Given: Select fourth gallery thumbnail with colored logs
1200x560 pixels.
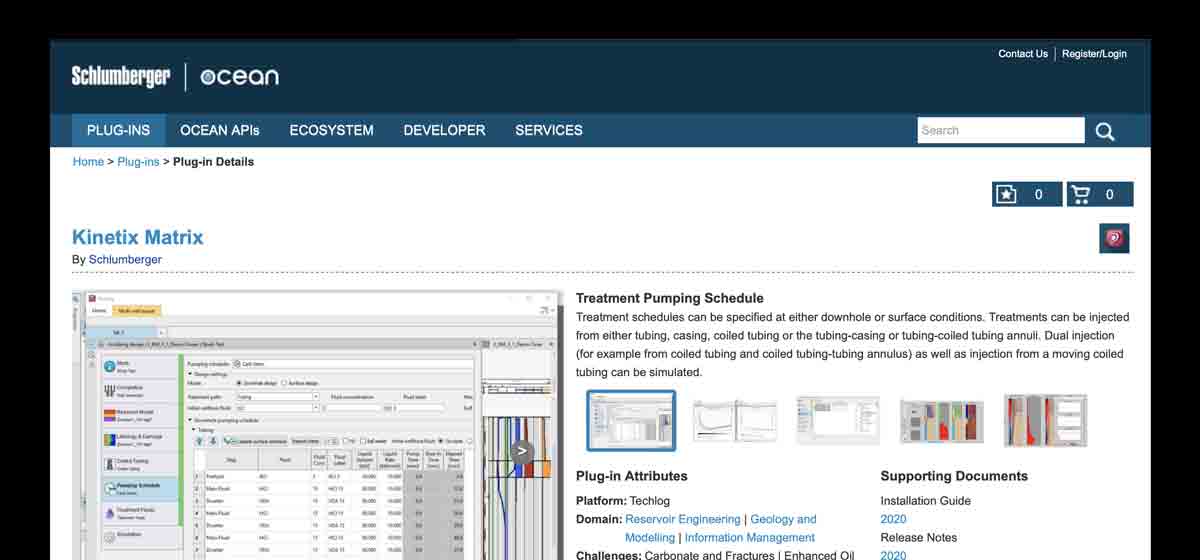Looking at the screenshot, I should 942,421.
